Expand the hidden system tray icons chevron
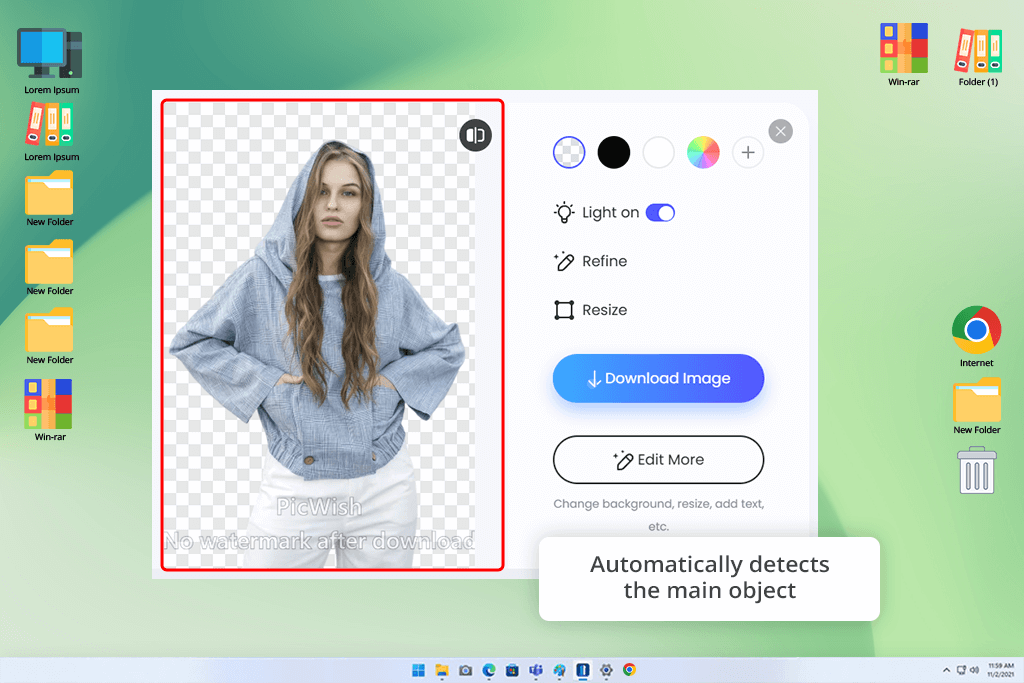The width and height of the screenshot is (1024, 683). click(946, 670)
